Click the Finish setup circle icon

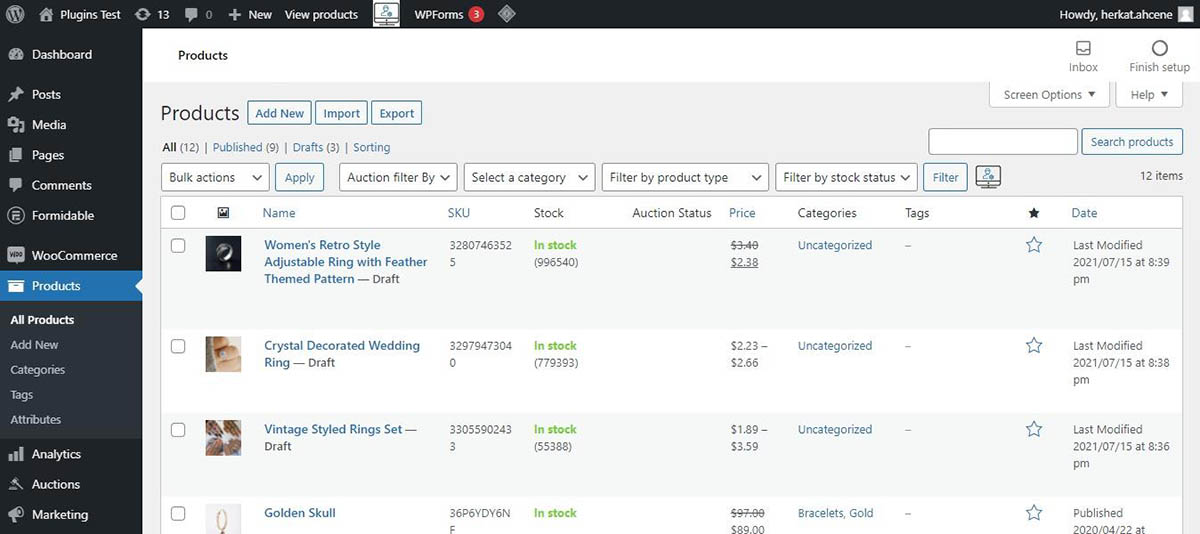(x=1159, y=49)
